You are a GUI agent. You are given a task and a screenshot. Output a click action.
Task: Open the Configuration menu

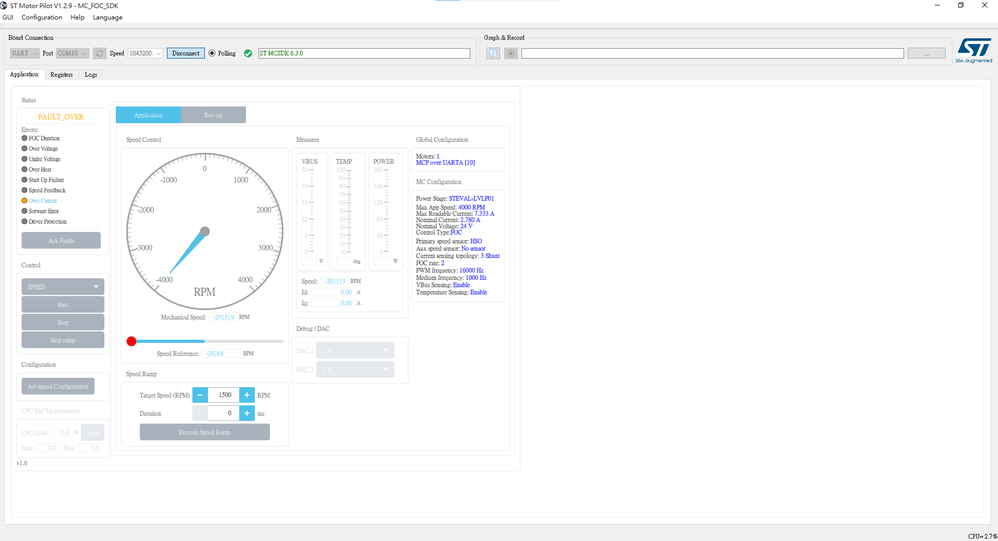click(x=41, y=17)
